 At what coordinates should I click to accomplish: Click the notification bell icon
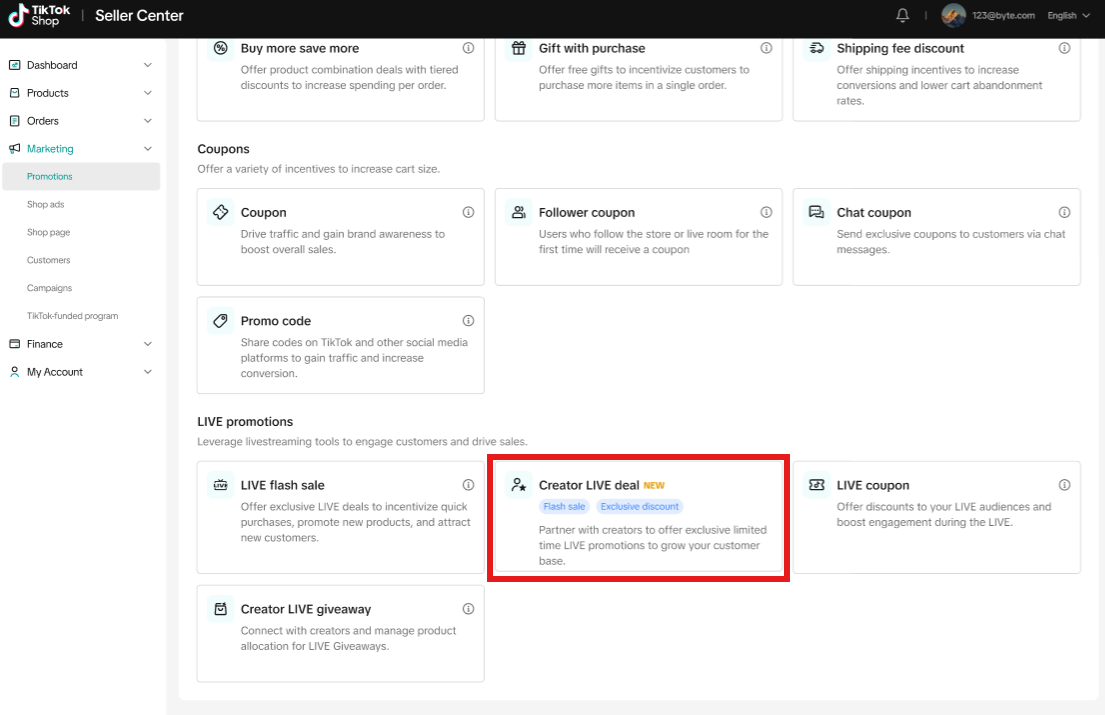902,15
